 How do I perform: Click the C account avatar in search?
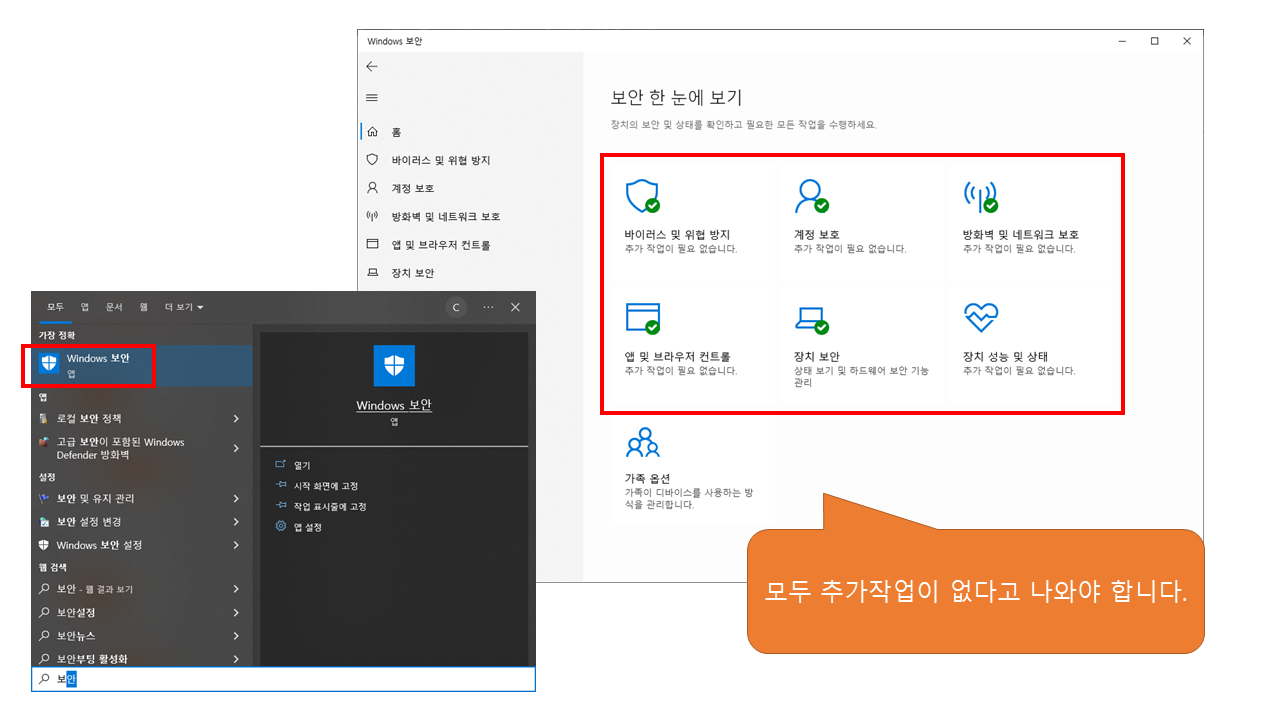tap(456, 307)
